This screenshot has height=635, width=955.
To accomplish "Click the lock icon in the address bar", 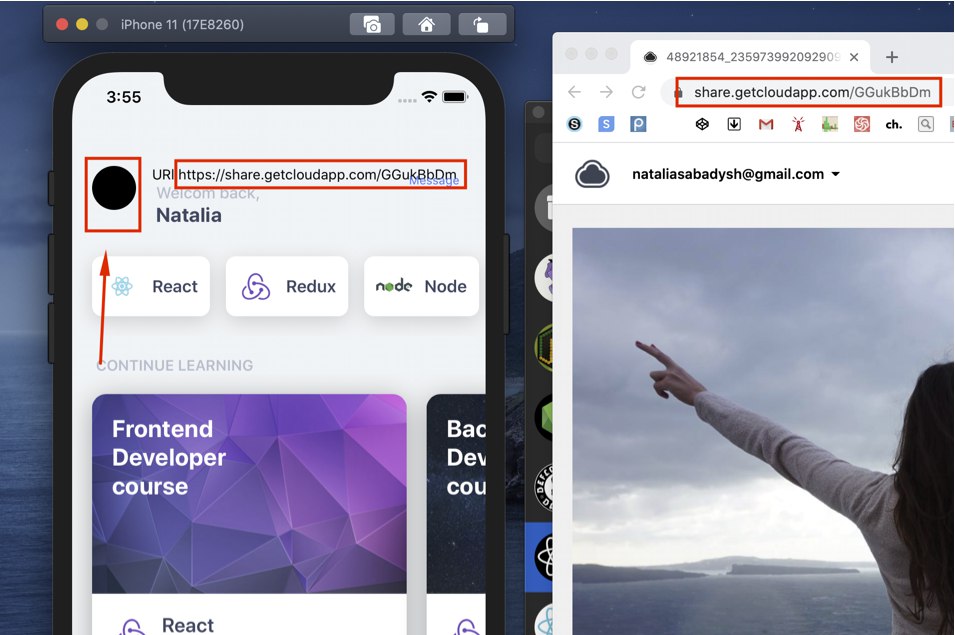I will tap(678, 93).
